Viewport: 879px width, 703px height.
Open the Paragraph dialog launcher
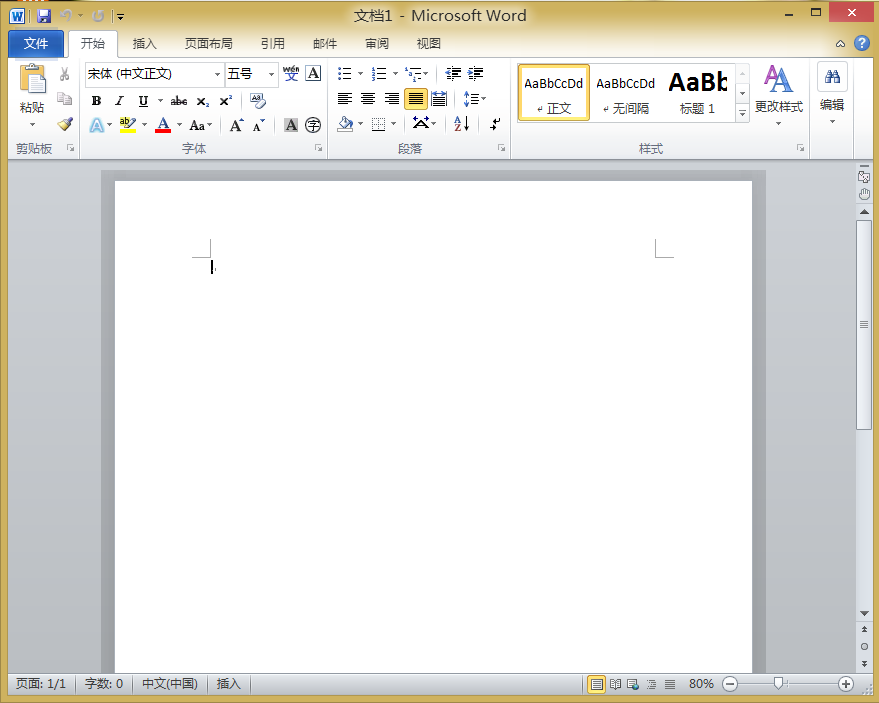coord(501,148)
